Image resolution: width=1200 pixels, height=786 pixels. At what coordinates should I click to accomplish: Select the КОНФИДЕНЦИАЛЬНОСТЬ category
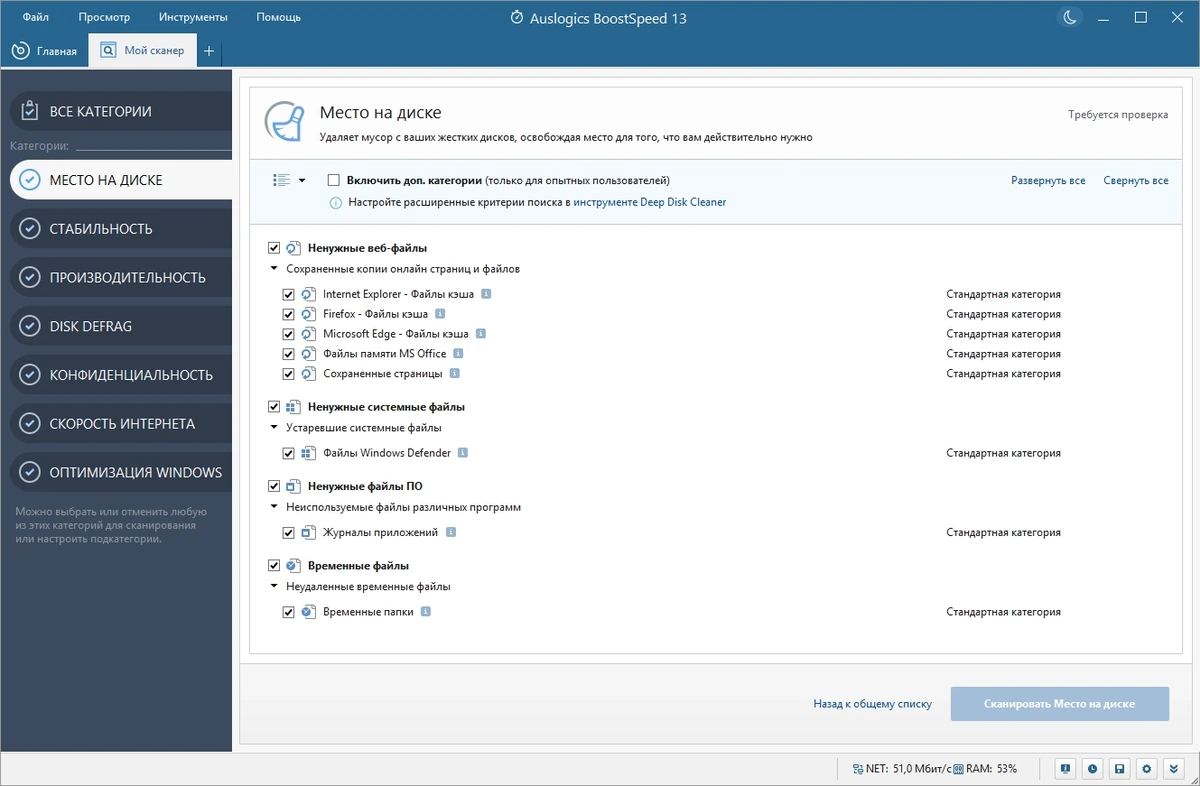121,375
